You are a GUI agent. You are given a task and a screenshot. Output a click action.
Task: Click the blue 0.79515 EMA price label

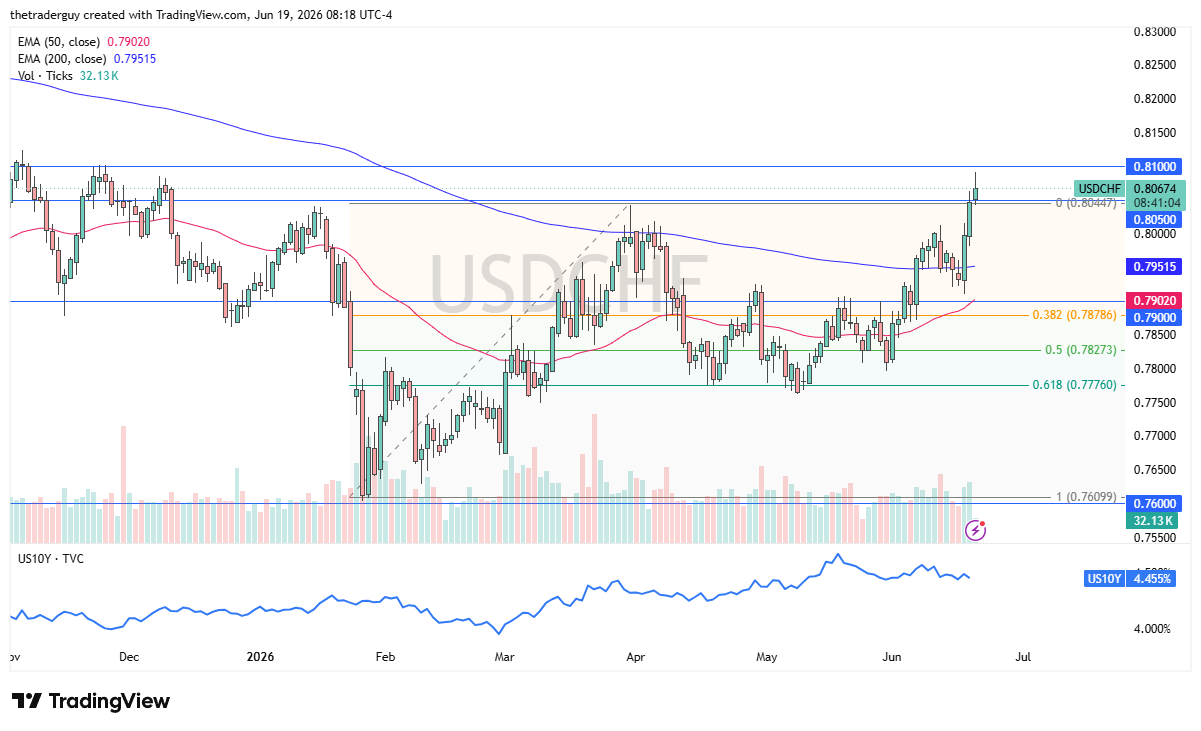pyautogui.click(x=1155, y=267)
